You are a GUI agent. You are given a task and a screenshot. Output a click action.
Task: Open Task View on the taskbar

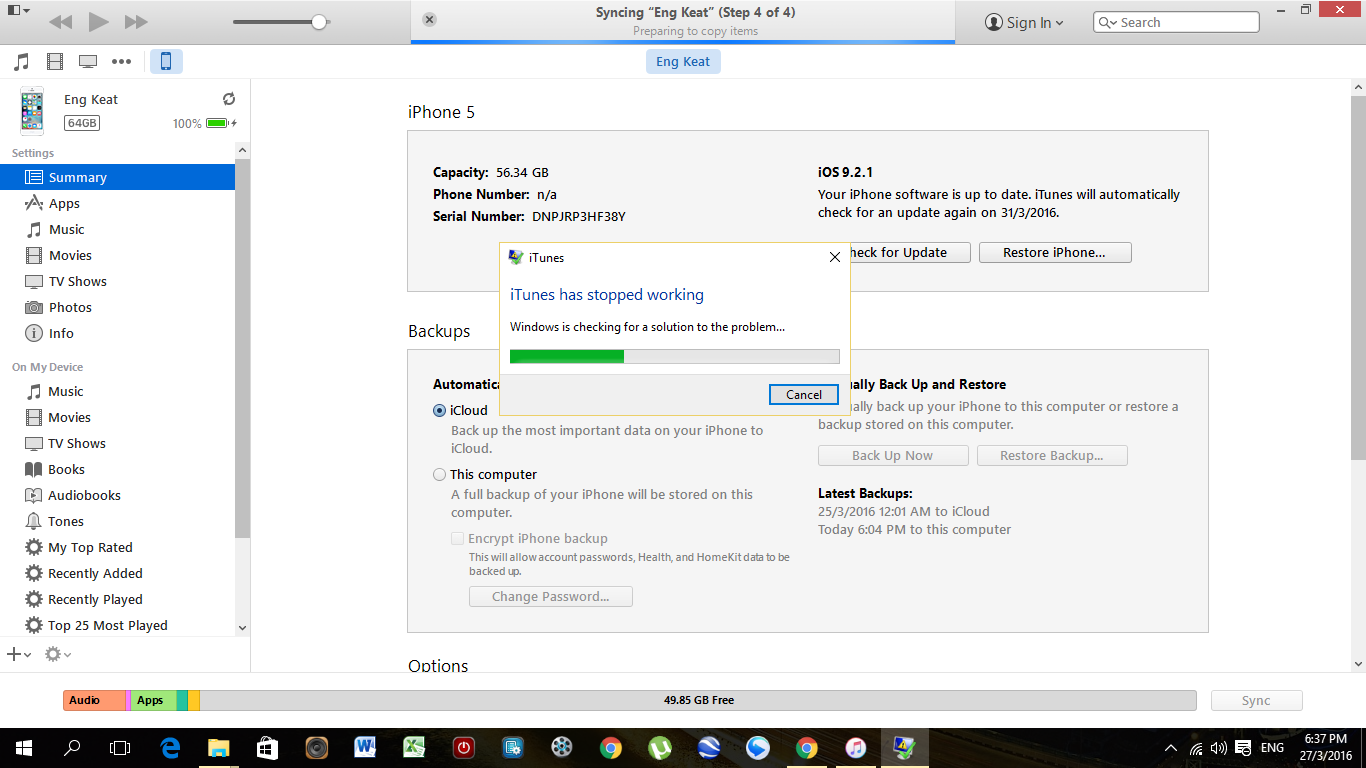point(120,748)
